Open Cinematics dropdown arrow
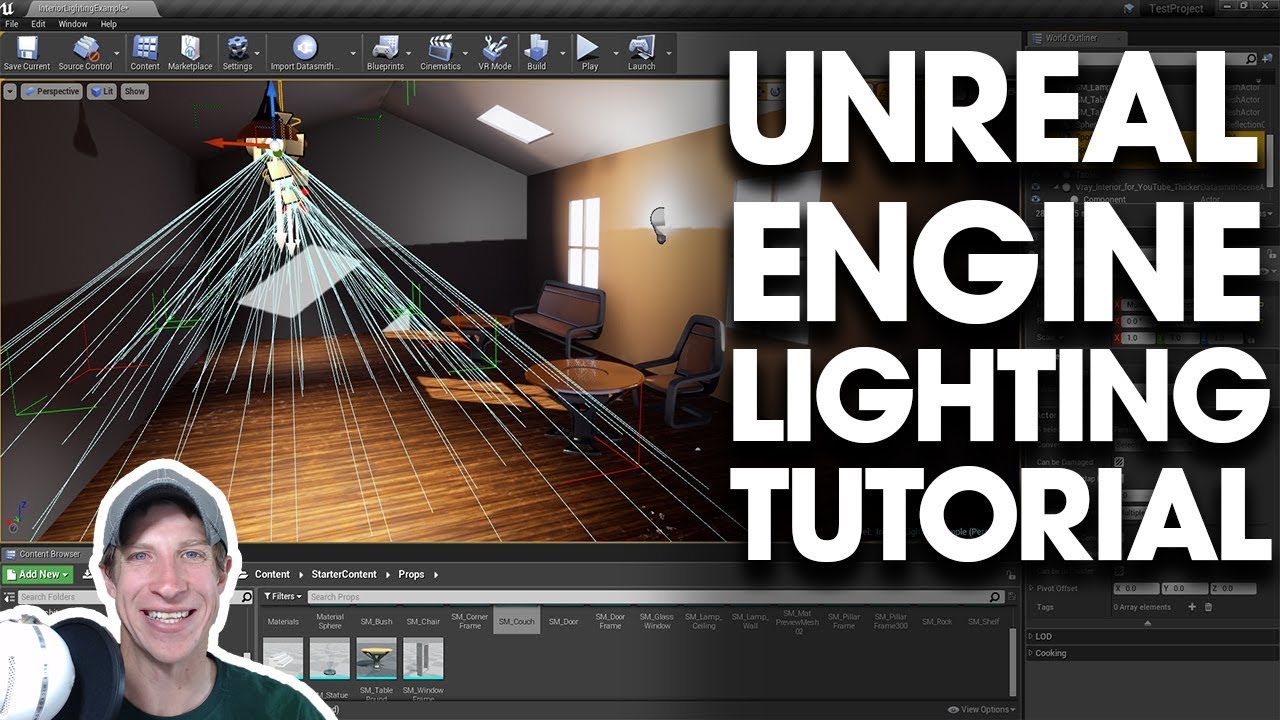 [x=467, y=53]
